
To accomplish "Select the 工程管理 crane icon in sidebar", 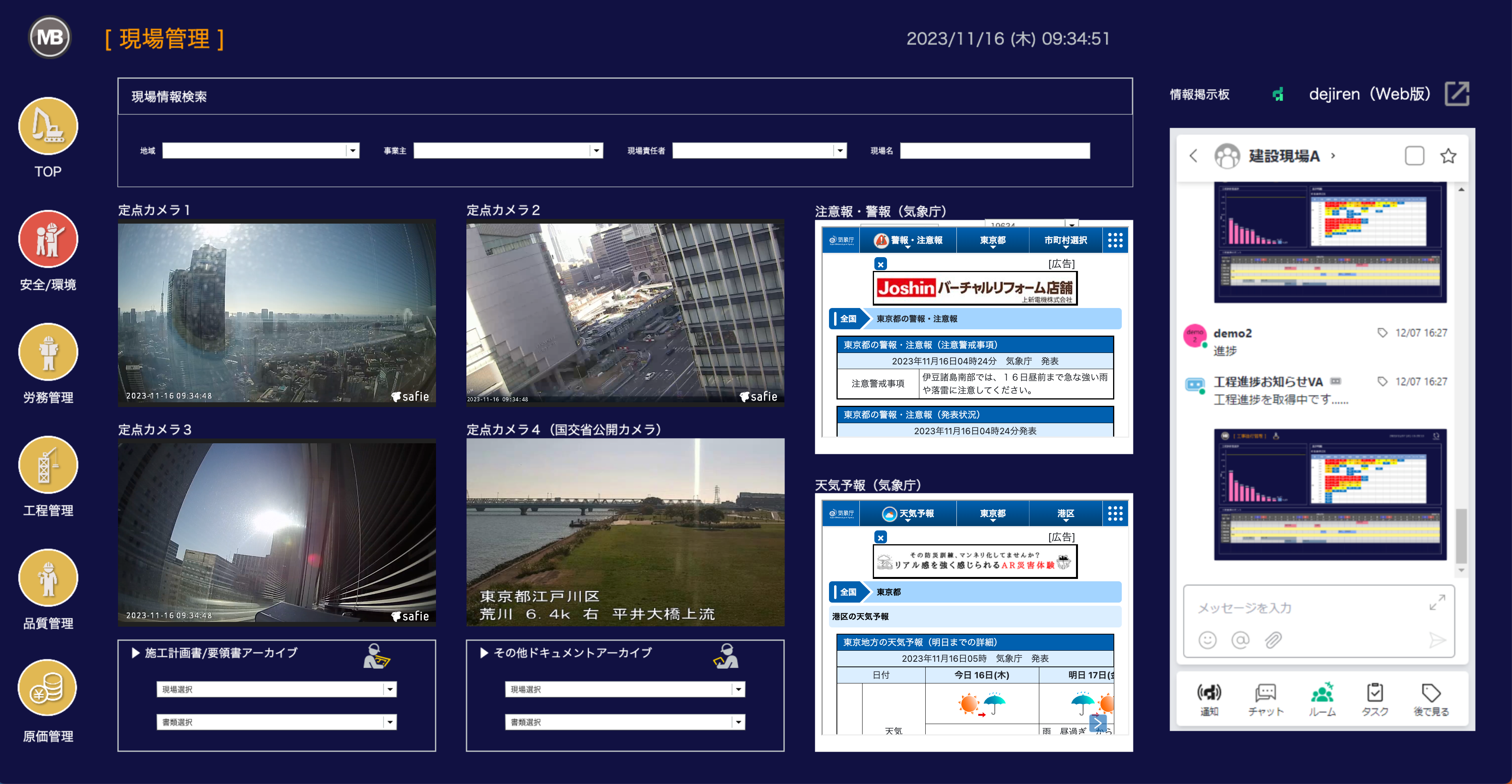I will pyautogui.click(x=48, y=464).
